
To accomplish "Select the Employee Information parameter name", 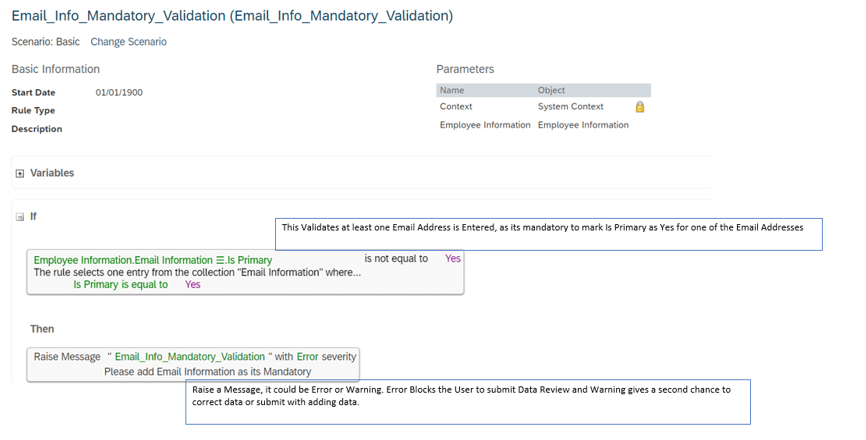I will [485, 125].
